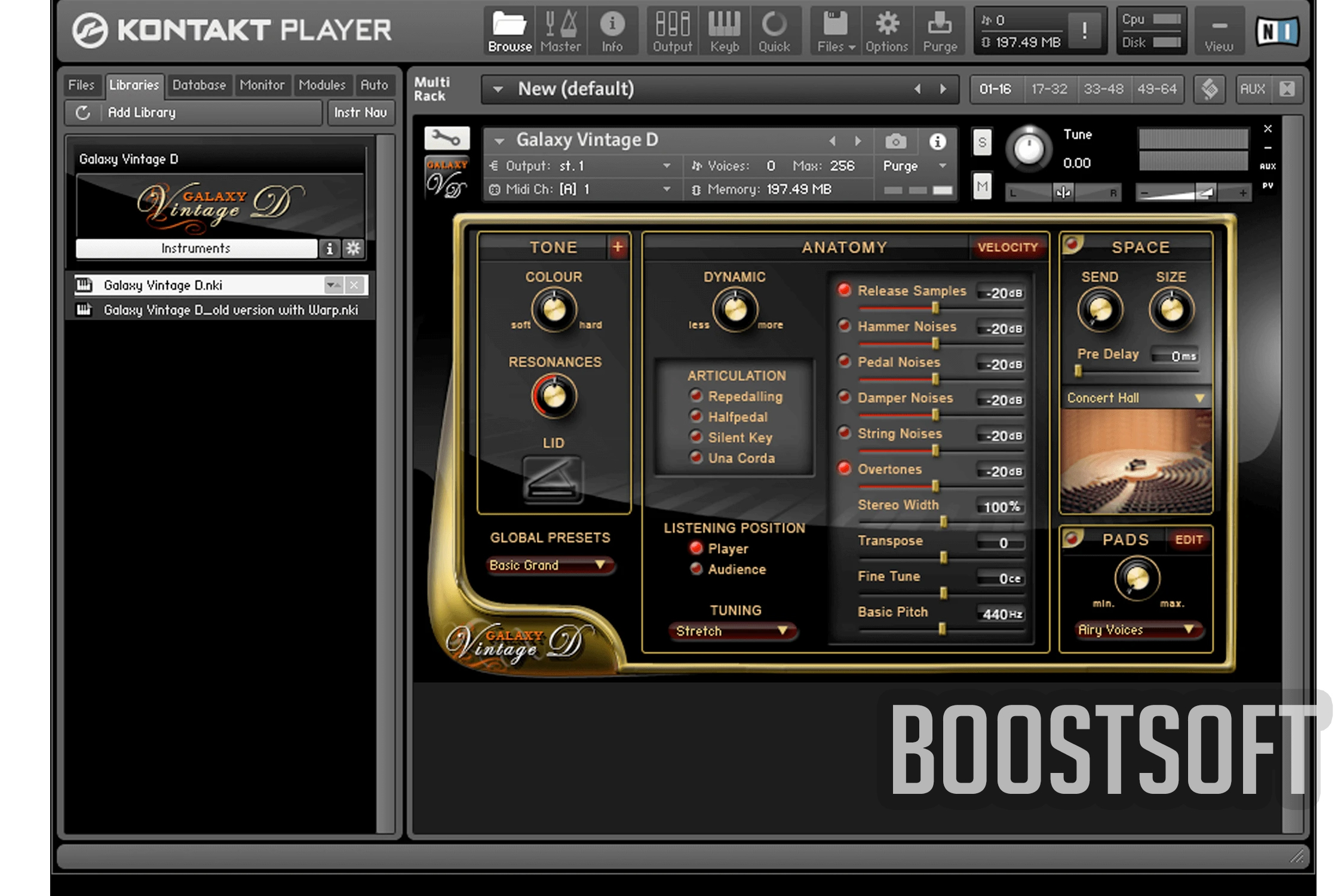
Task: Switch to the Monitor tab
Action: click(262, 85)
